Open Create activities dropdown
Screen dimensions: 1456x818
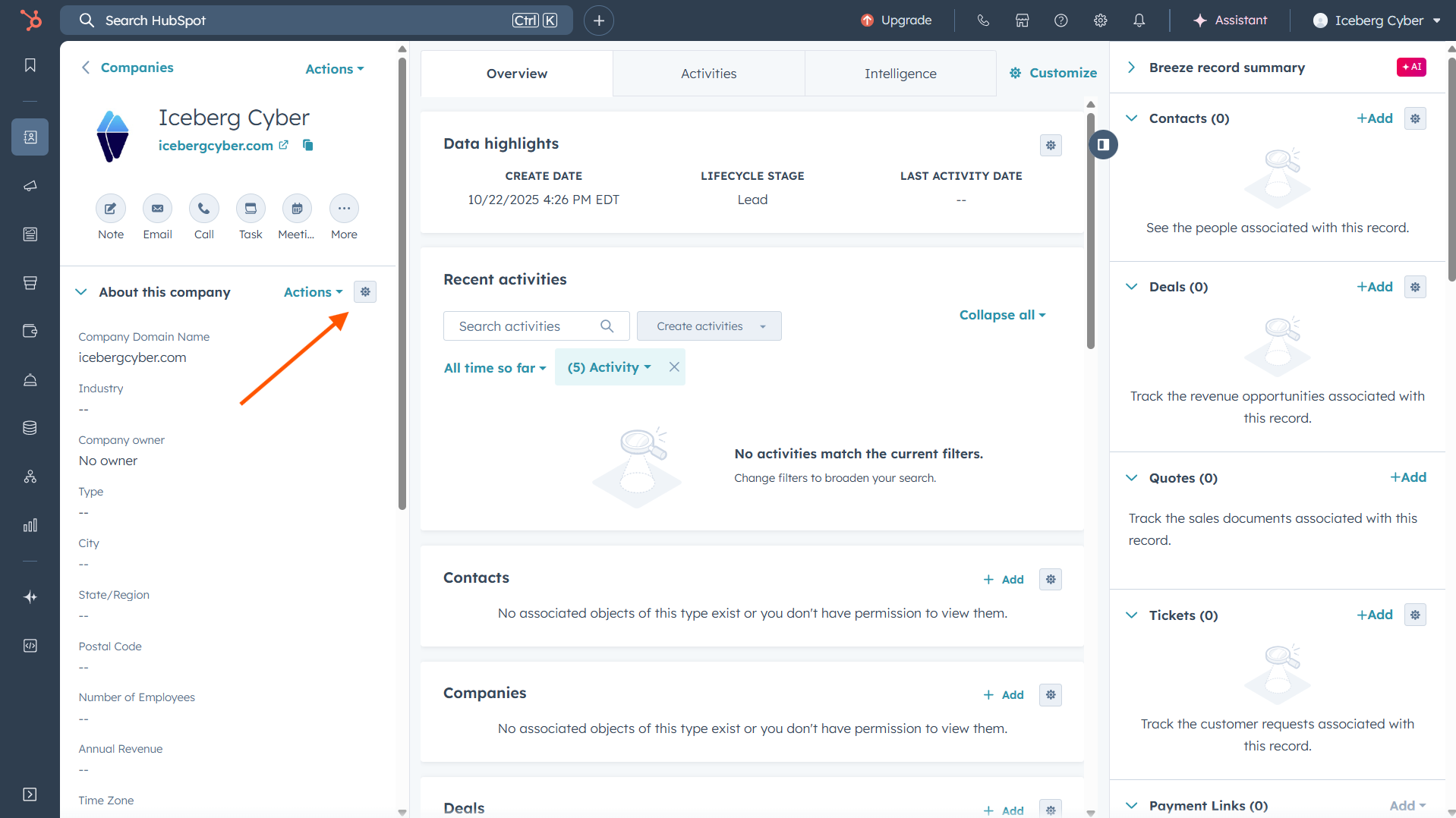coord(709,326)
